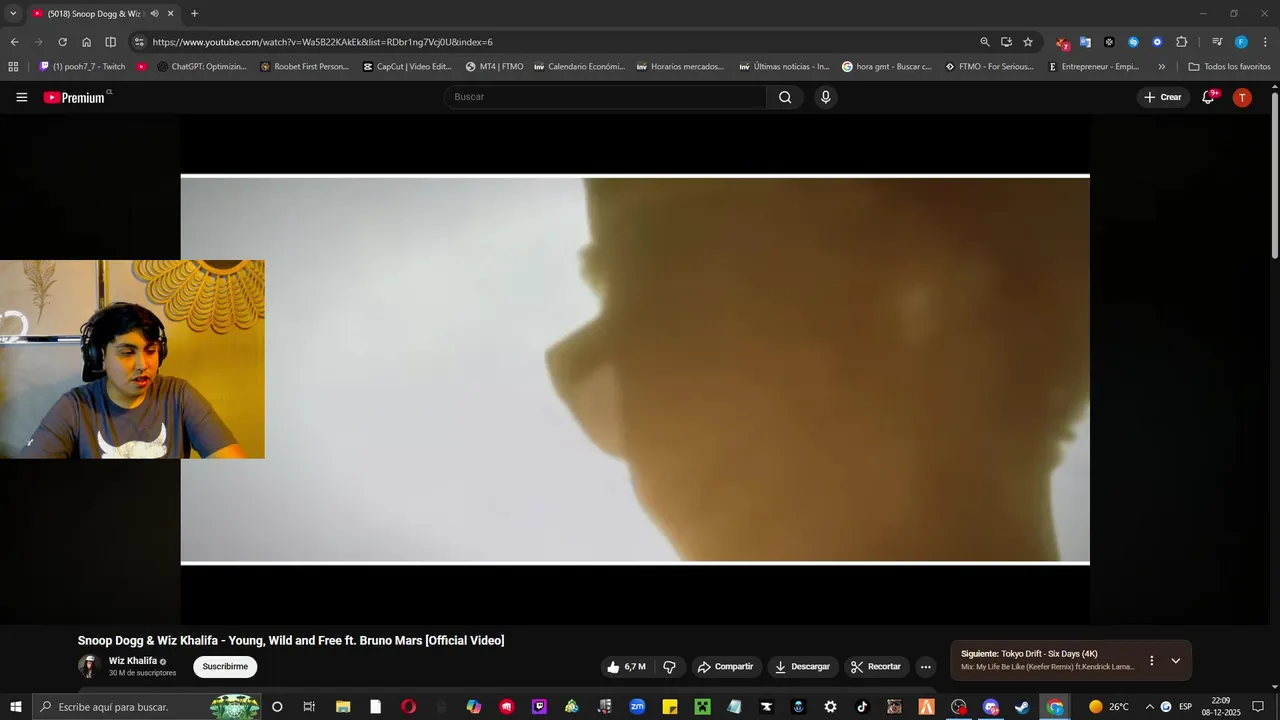Viewport: 1280px width, 720px height.
Task: Click the browser address bar URL
Action: tap(322, 42)
